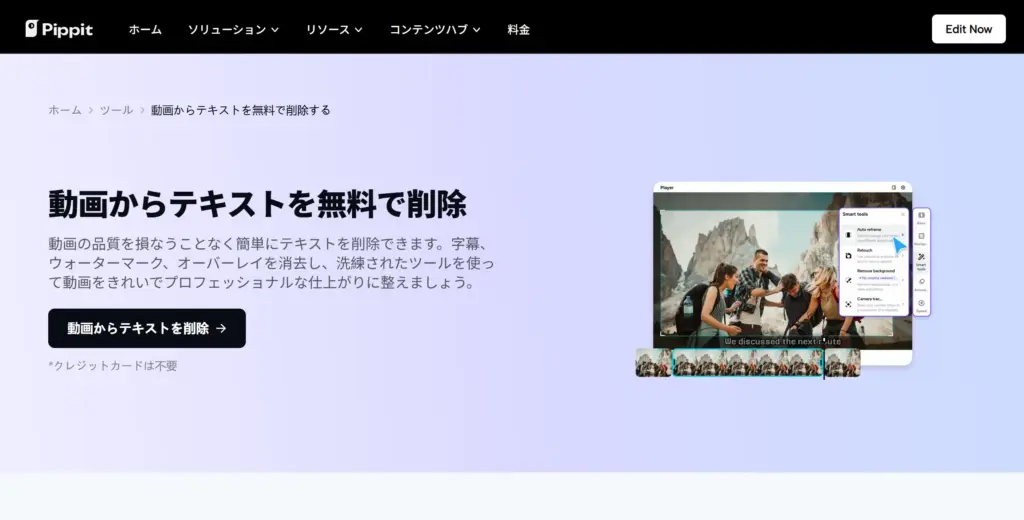Screen dimensions: 1024x520
Task: Click the Edit Now button
Action: 968,29
